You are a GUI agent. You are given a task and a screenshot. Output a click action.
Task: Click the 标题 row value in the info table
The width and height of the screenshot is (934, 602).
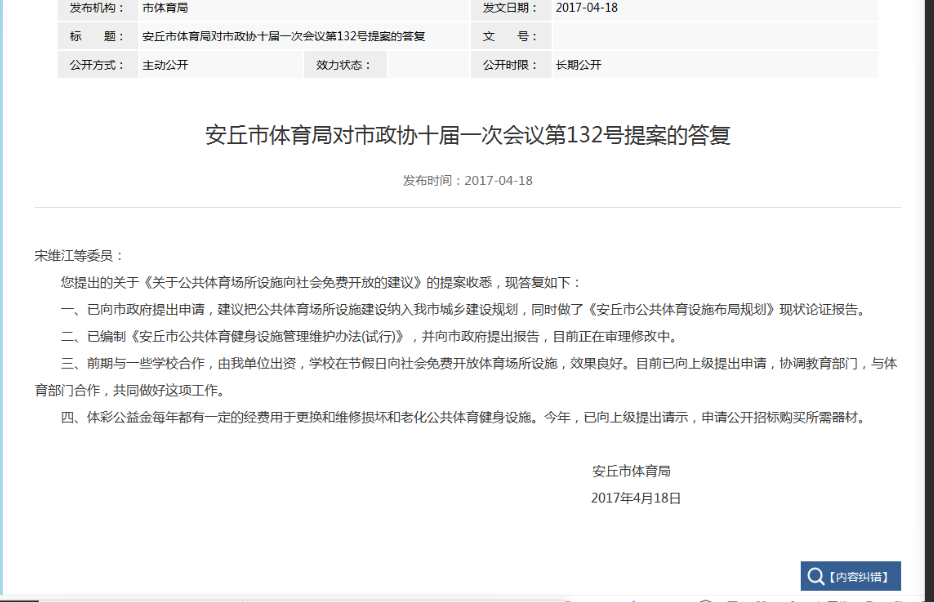point(284,36)
